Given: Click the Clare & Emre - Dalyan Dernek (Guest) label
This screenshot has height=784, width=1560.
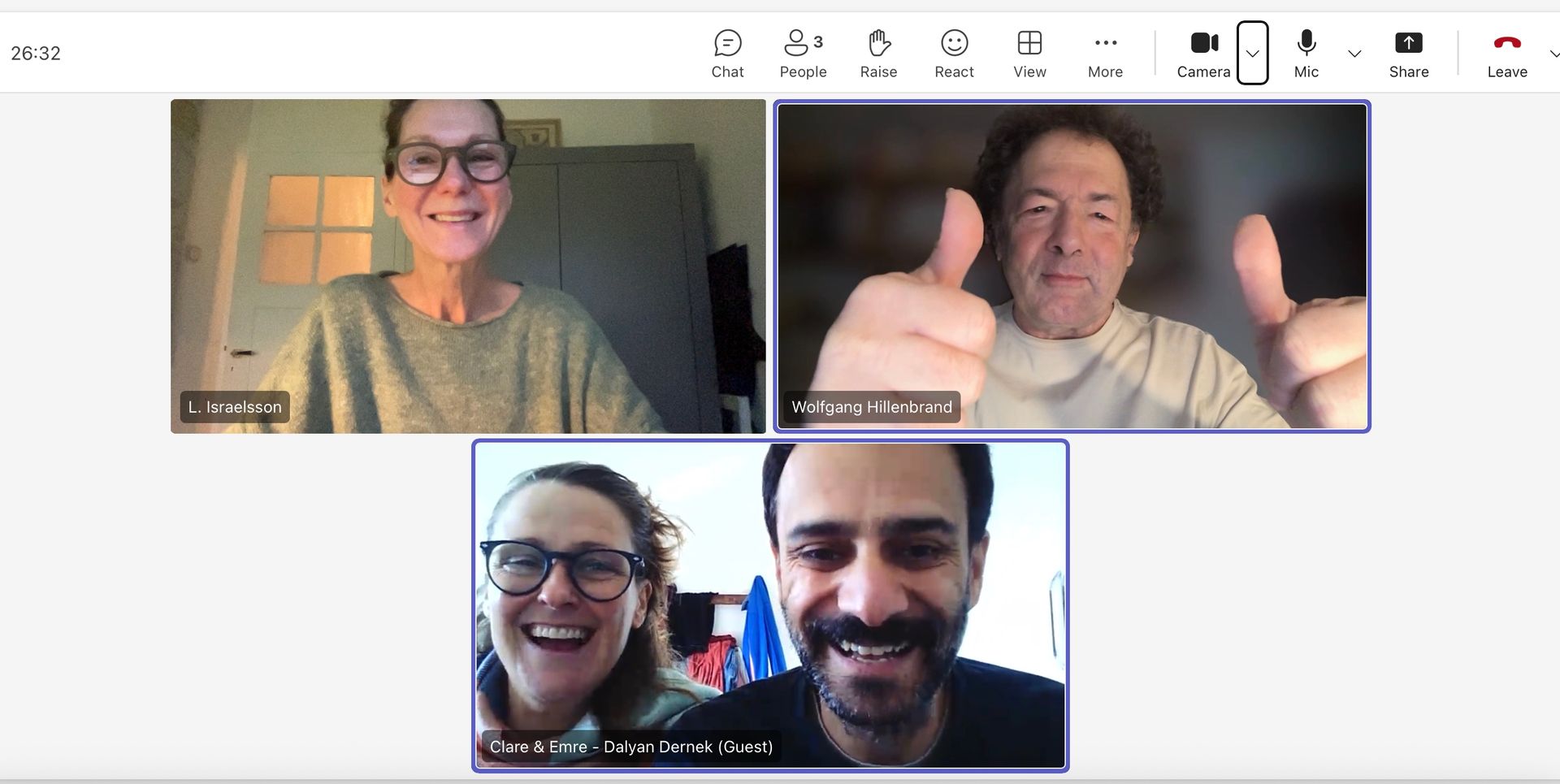Looking at the screenshot, I should click(x=631, y=747).
